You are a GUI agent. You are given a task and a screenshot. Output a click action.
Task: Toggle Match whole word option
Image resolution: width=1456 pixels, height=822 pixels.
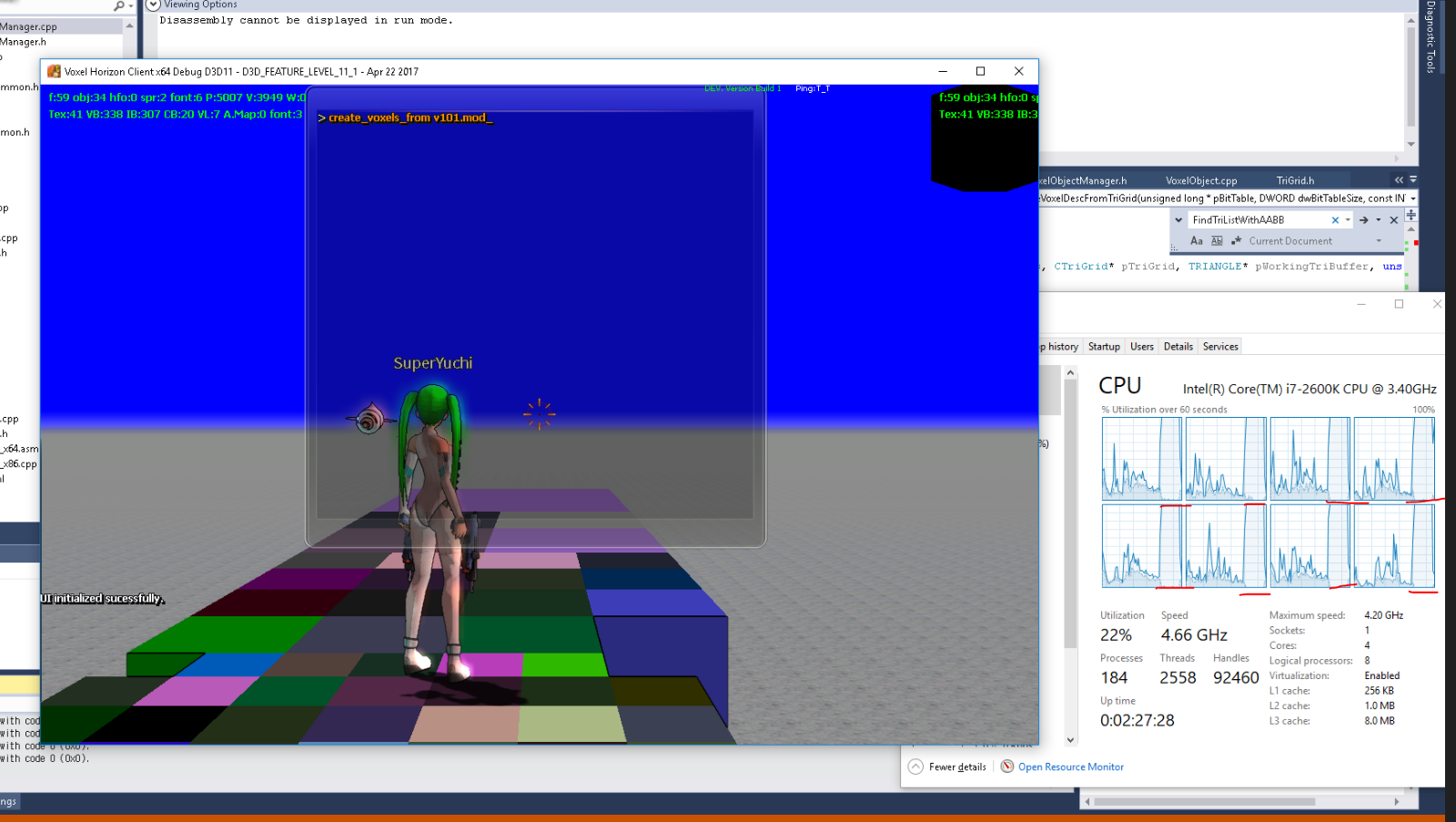pos(1217,241)
